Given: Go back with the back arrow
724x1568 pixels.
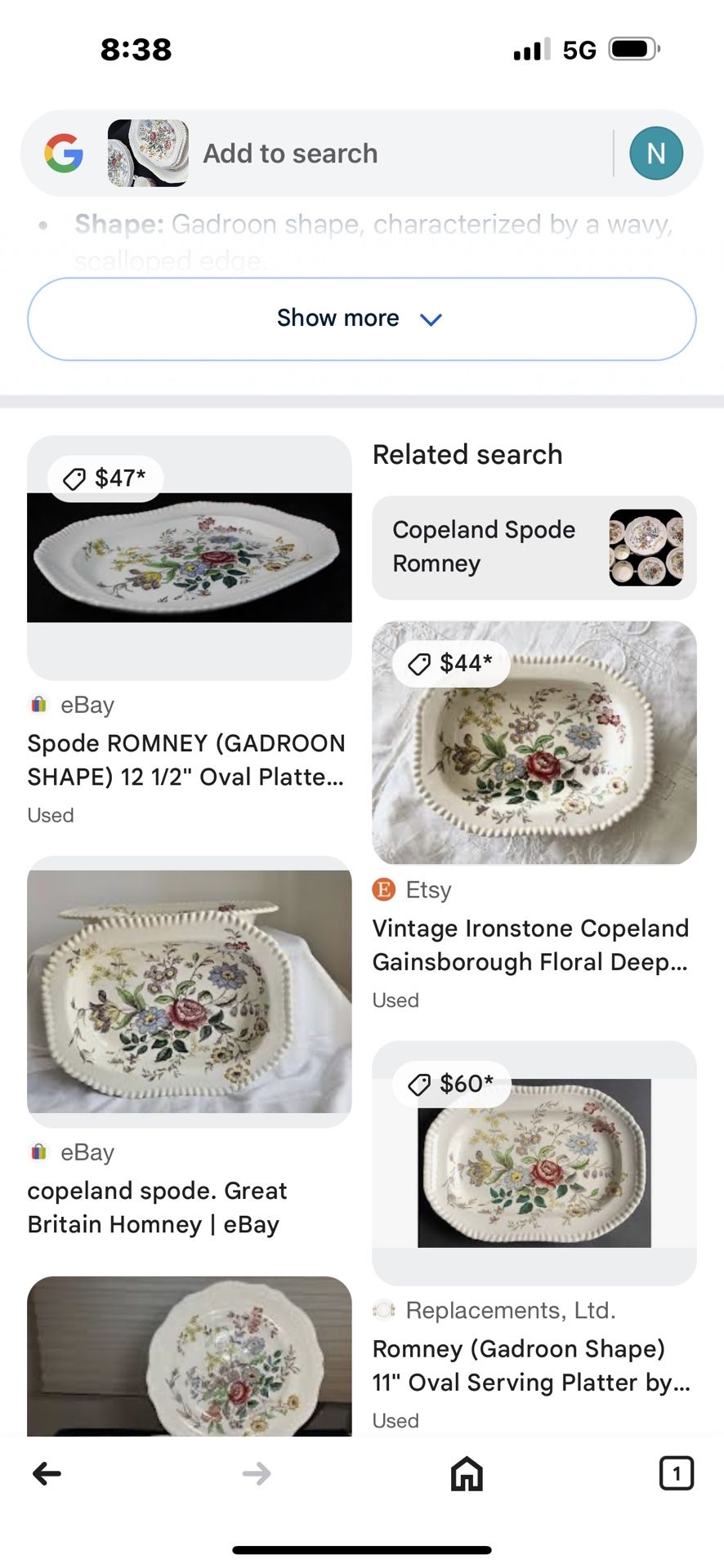Looking at the screenshot, I should pyautogui.click(x=47, y=1473).
